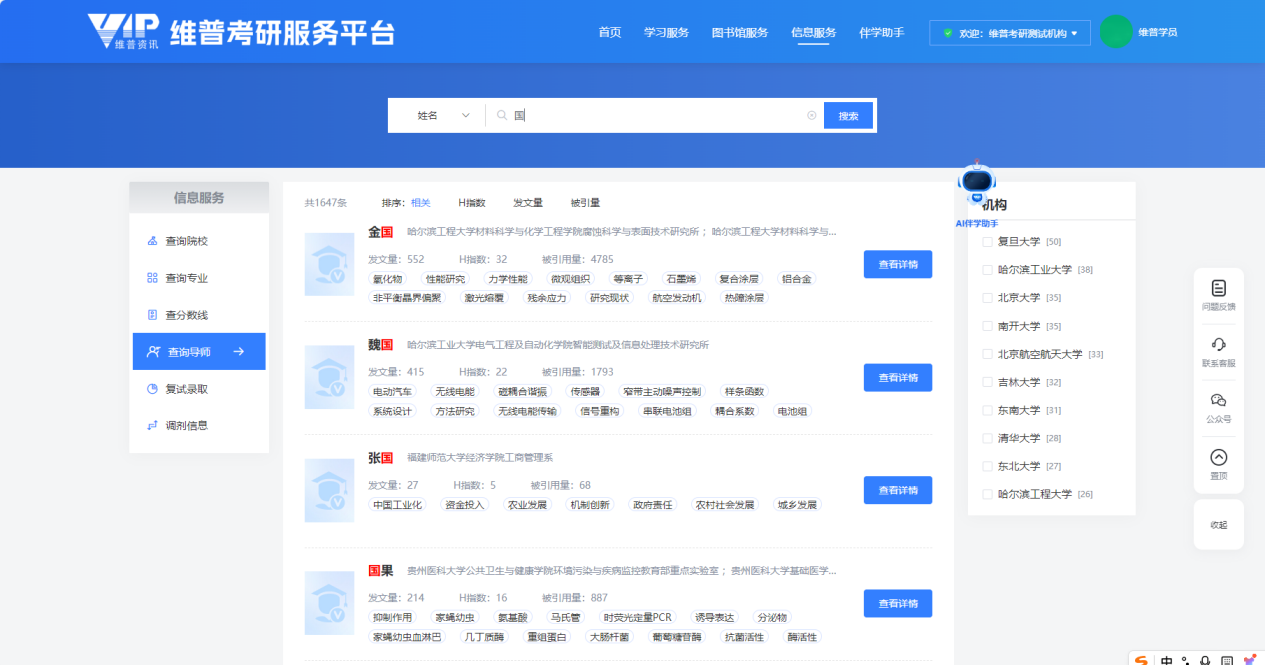Expand the 姓名 search type dropdown
The width and height of the screenshot is (1265, 665).
point(442,116)
